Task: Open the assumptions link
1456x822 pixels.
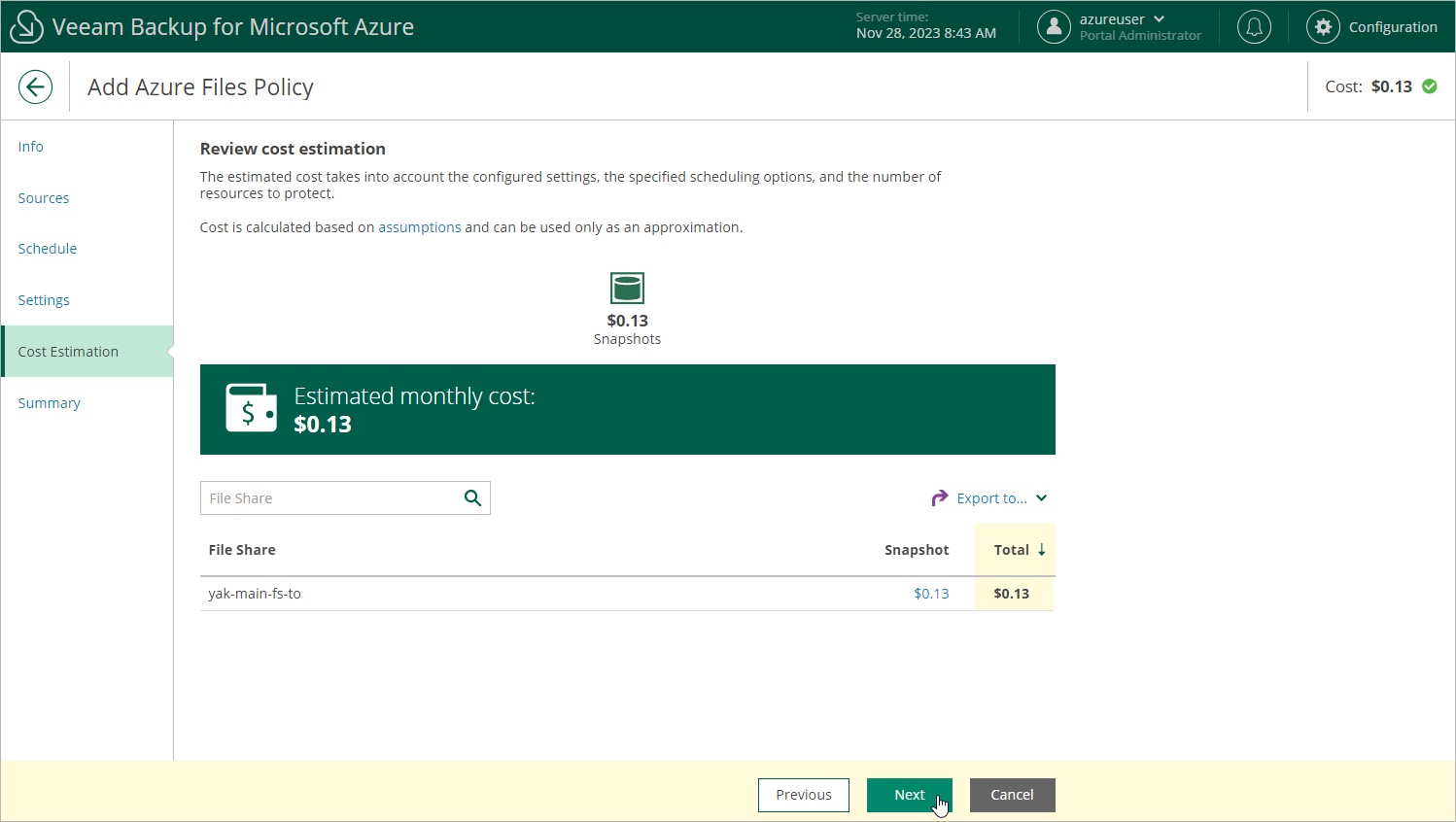Action: click(x=420, y=227)
